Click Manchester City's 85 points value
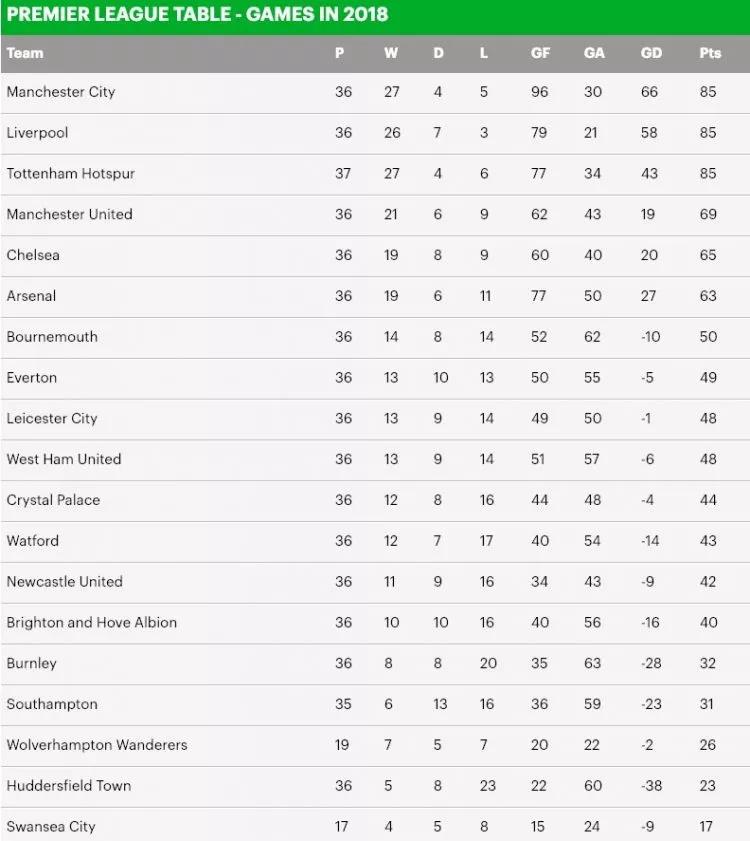The image size is (750, 841). pos(708,92)
